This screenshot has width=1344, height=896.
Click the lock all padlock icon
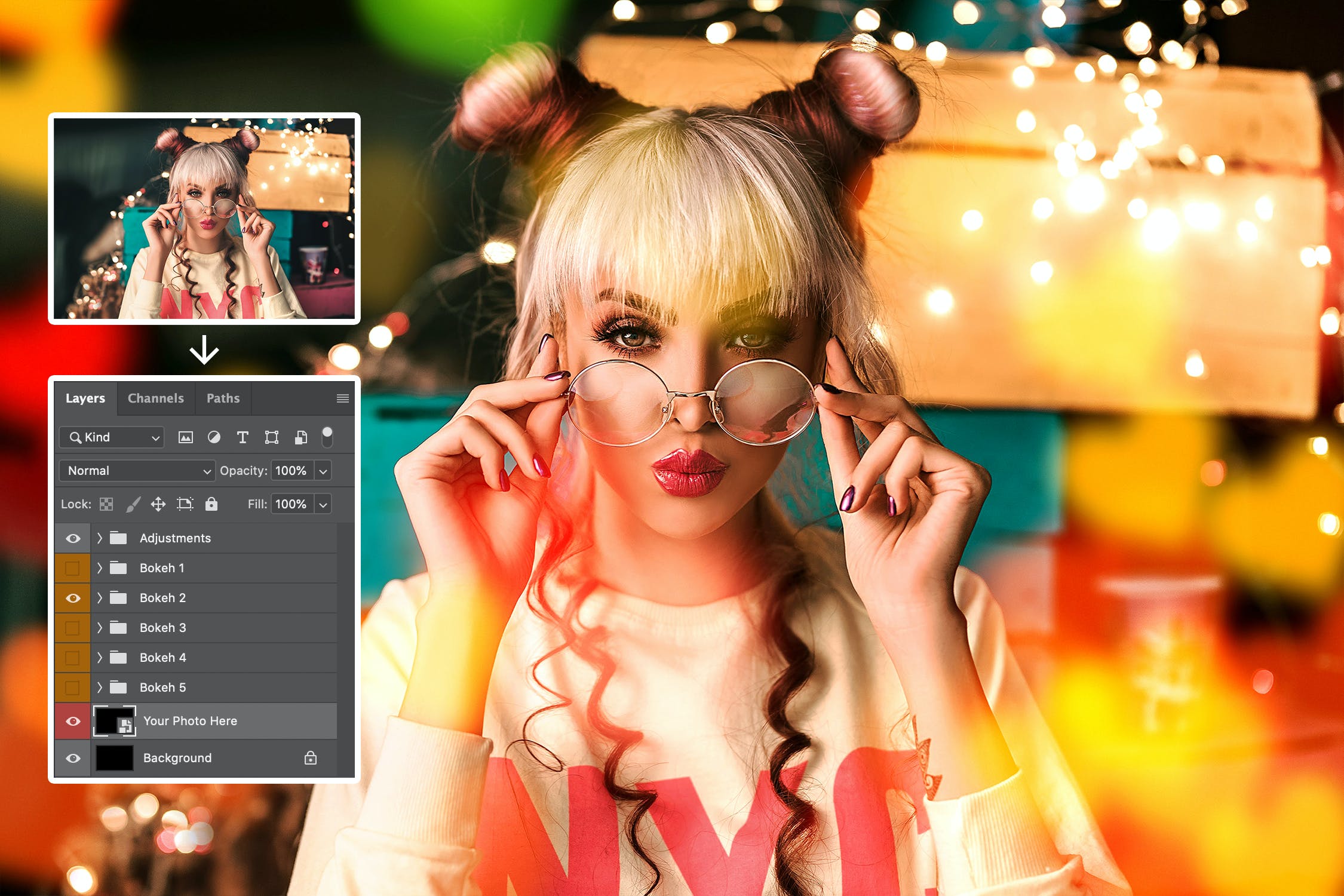(211, 504)
